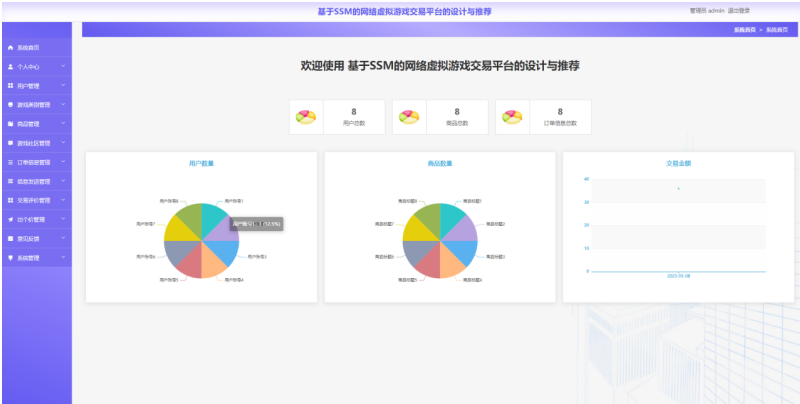Expand the 意见反馈 chevron
800x404 pixels.
(x=63, y=238)
